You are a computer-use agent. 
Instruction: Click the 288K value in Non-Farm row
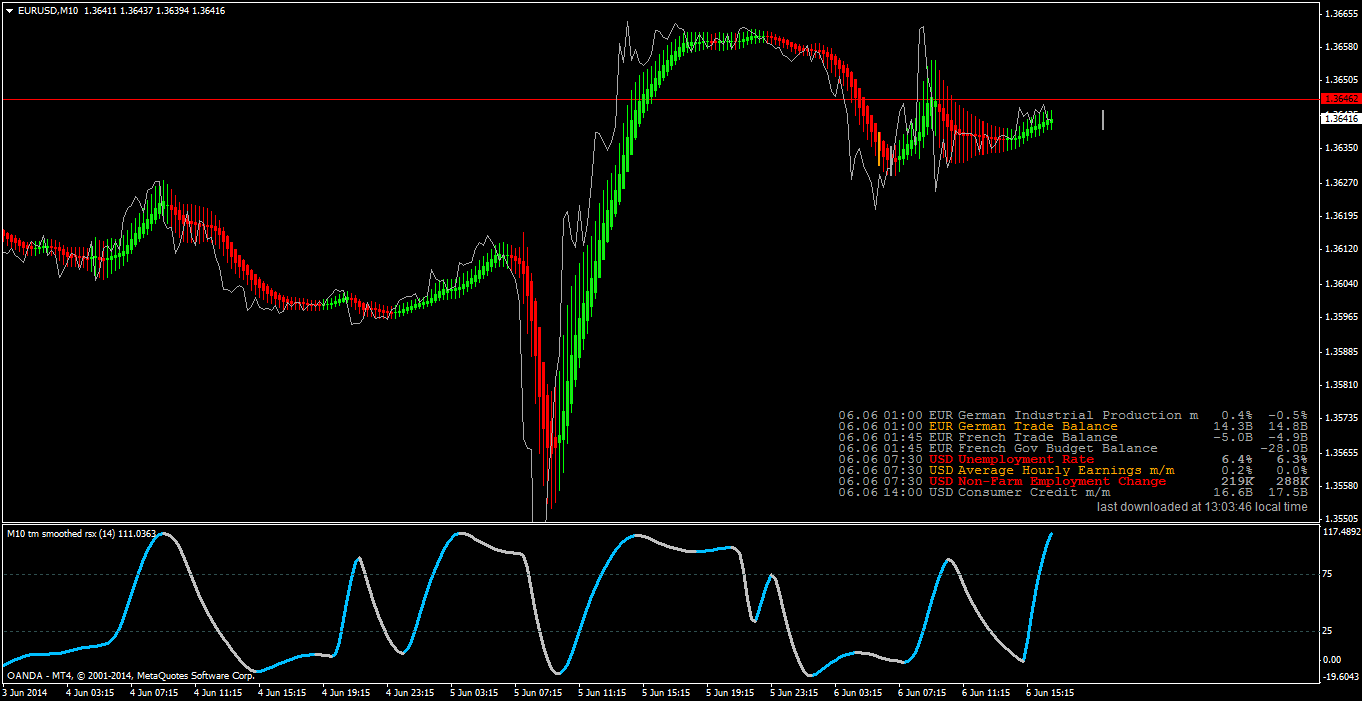[1291, 481]
